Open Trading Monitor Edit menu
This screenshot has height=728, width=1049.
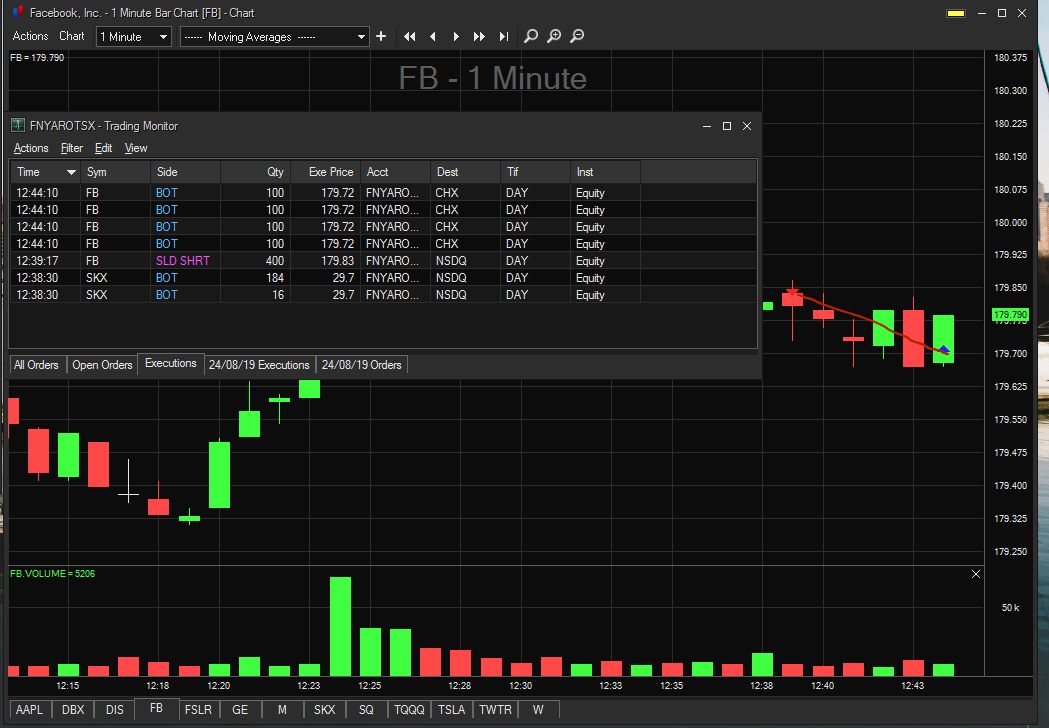103,148
